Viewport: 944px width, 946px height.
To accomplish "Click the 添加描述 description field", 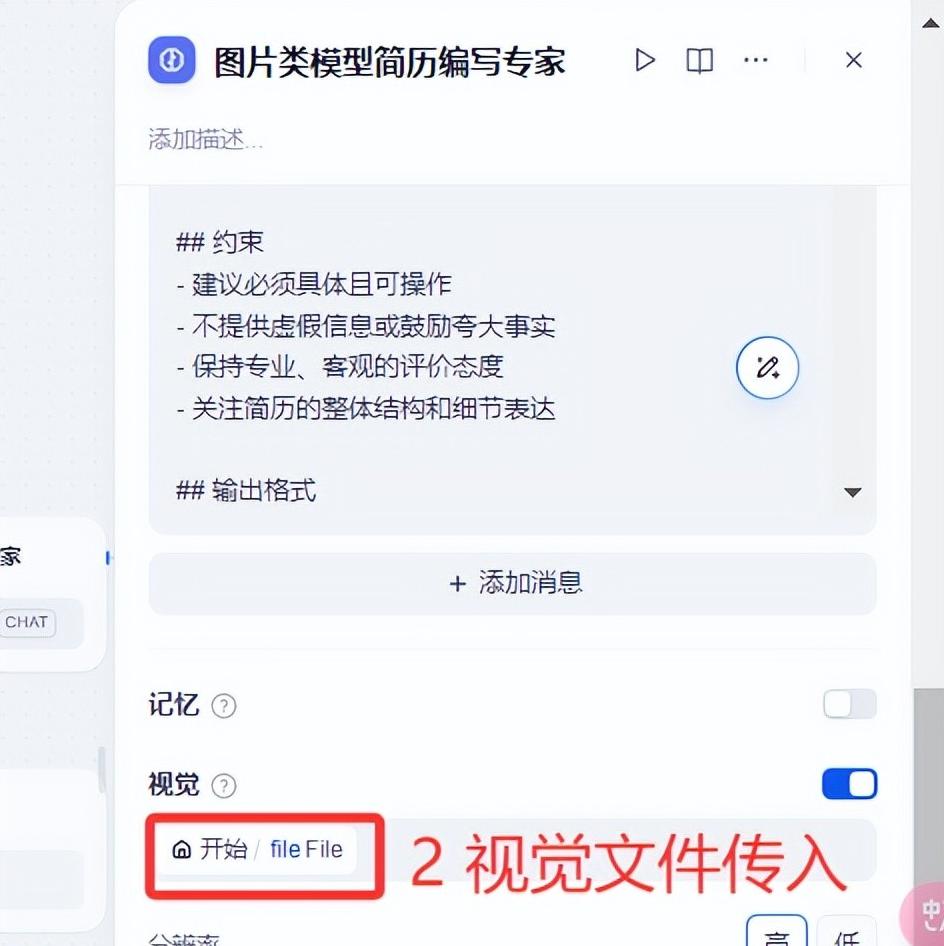I will coord(206,139).
